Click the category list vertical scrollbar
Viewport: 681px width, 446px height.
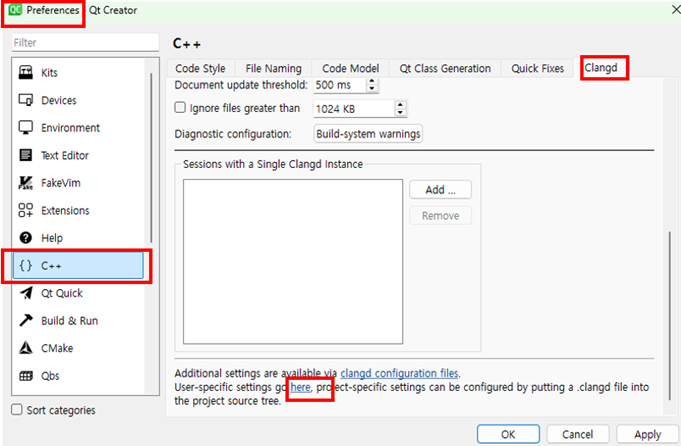click(151, 158)
